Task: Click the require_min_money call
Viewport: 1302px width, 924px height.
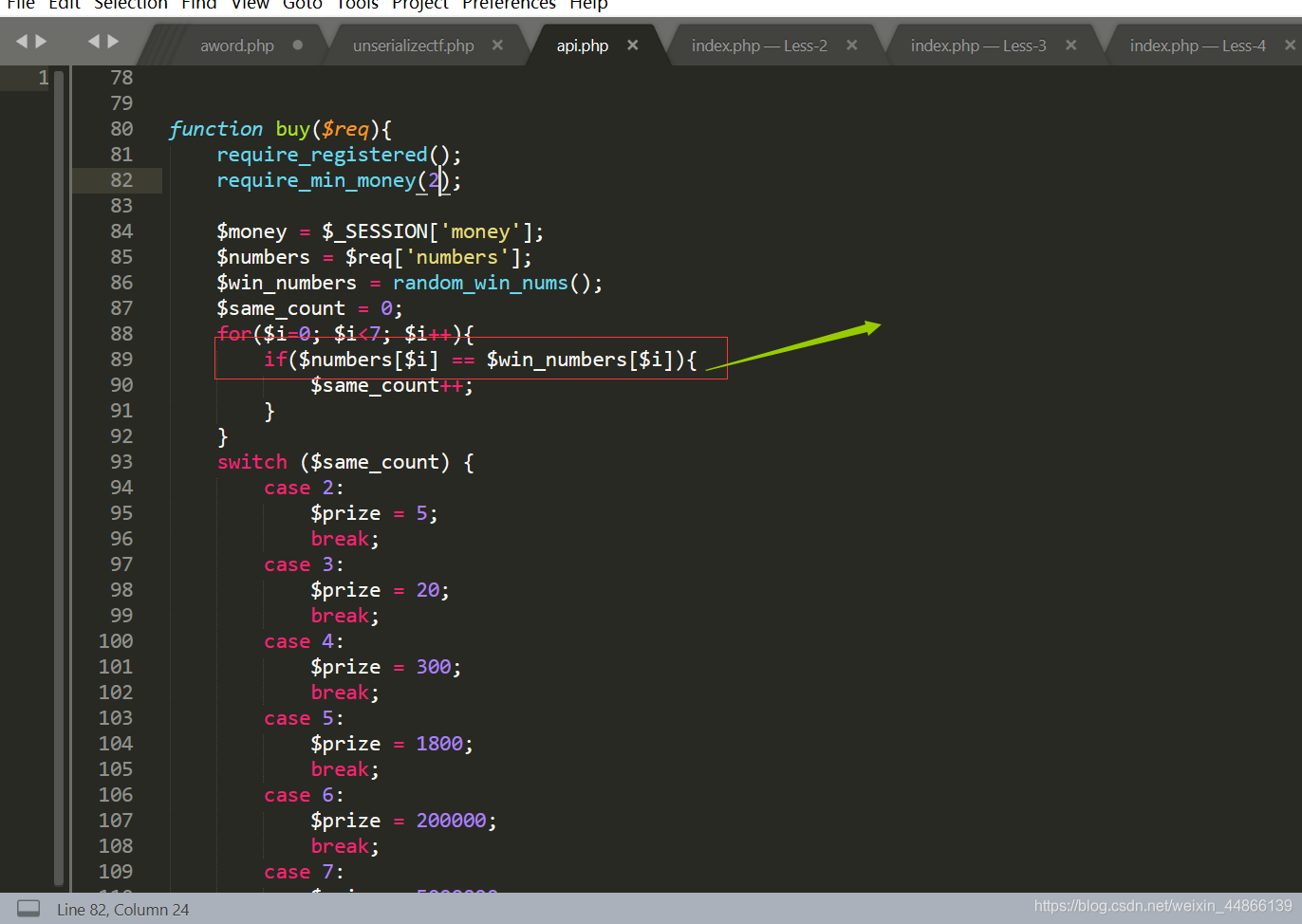Action: (x=339, y=180)
